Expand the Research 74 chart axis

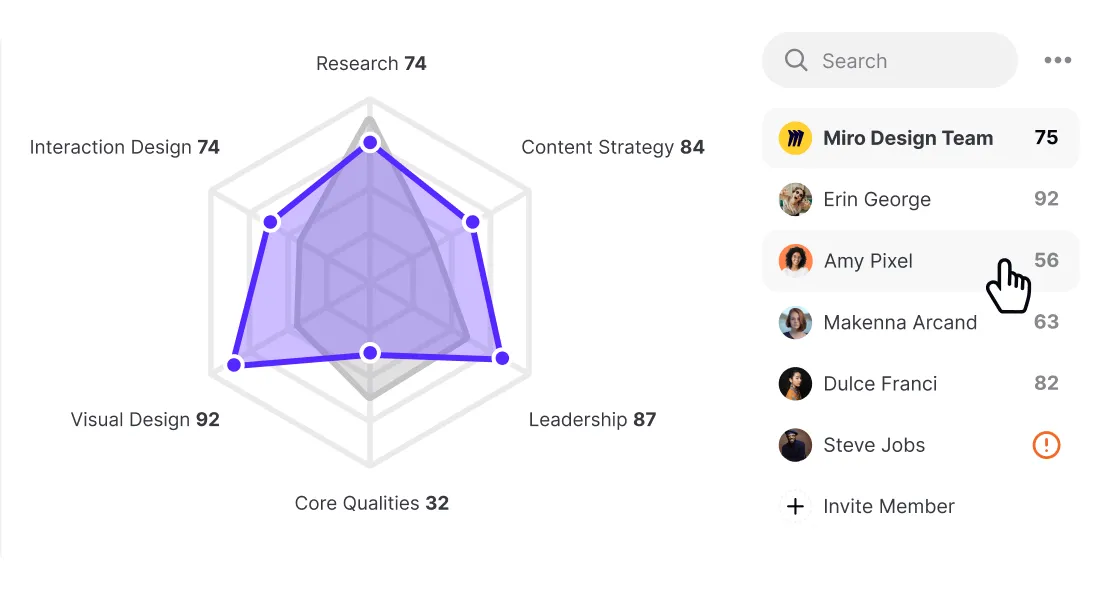371,63
